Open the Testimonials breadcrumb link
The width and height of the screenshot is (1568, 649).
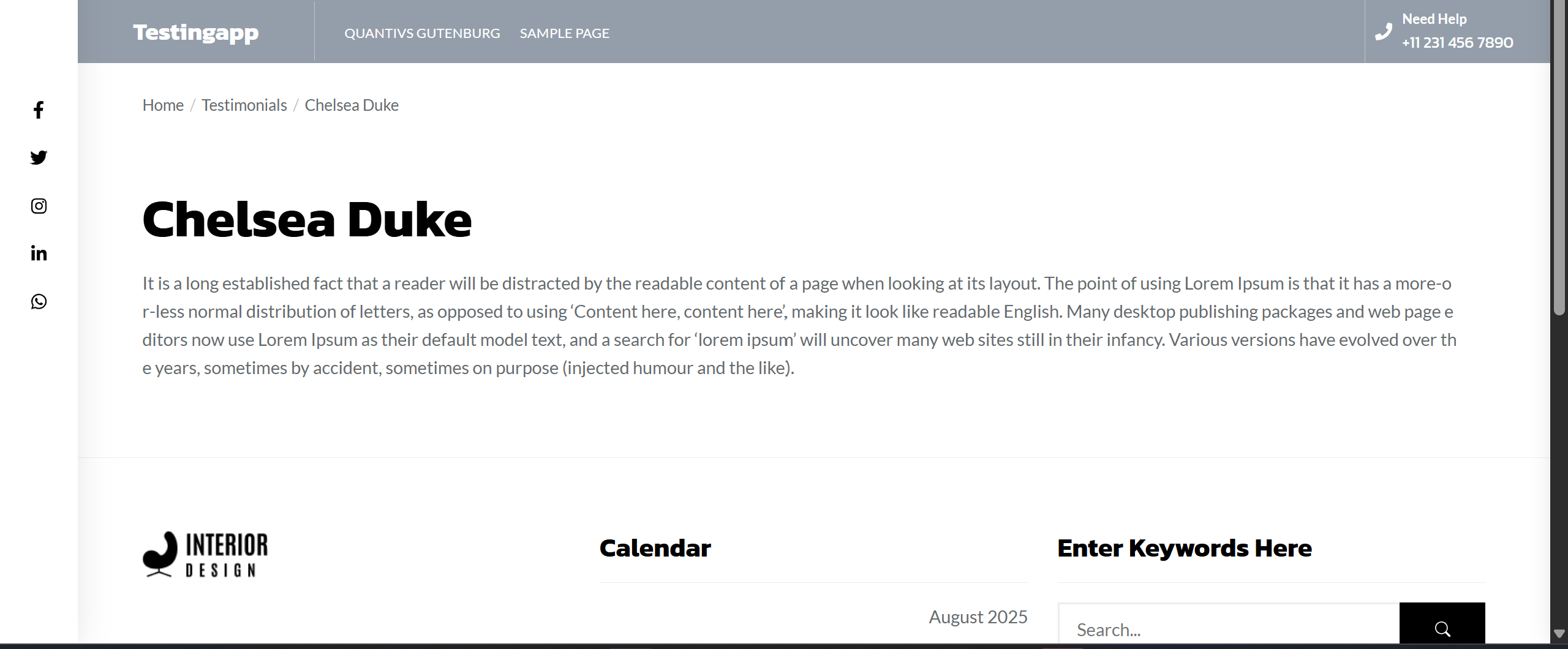tap(244, 105)
